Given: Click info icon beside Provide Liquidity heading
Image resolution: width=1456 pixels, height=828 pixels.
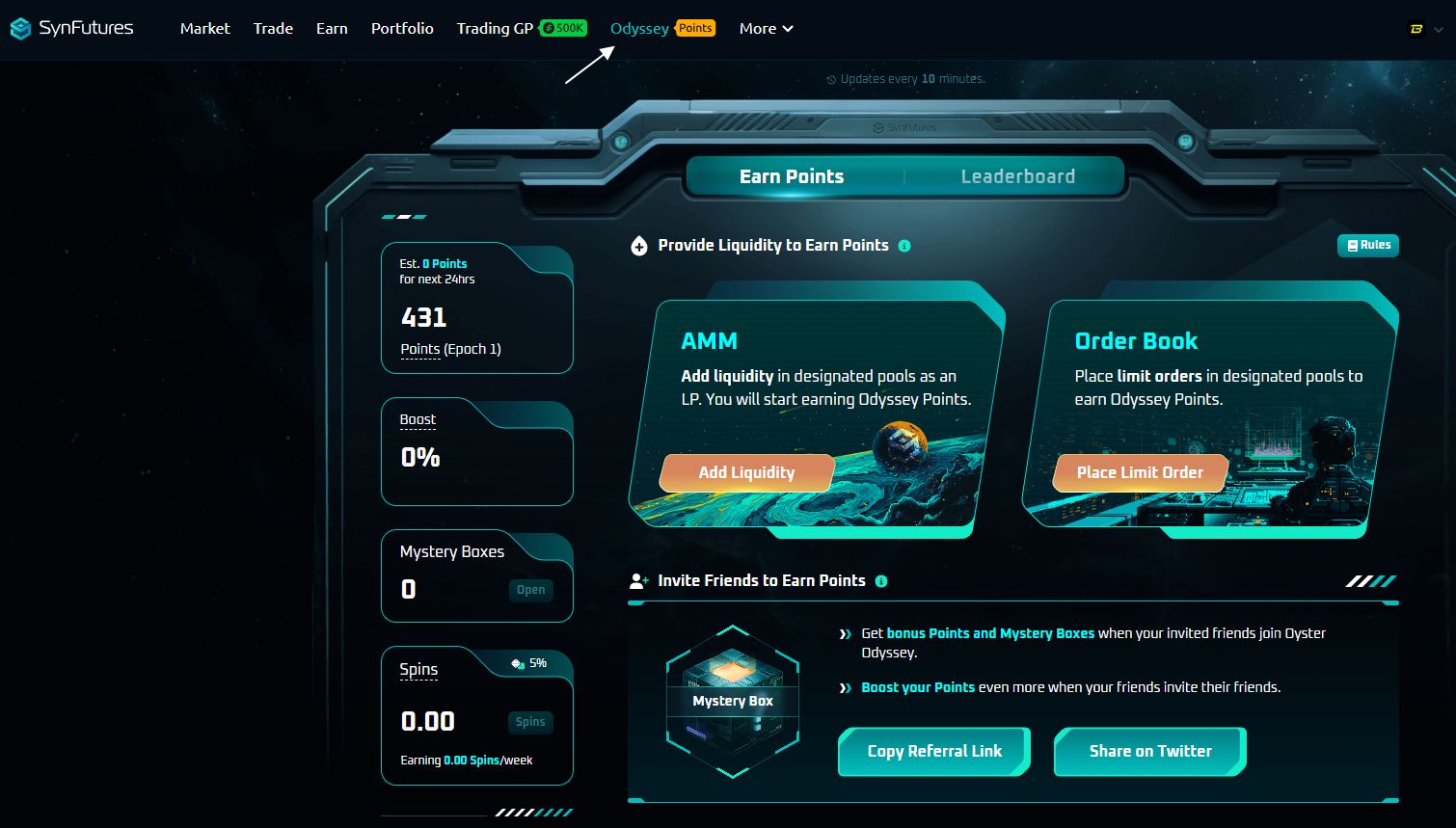Looking at the screenshot, I should click(x=904, y=246).
